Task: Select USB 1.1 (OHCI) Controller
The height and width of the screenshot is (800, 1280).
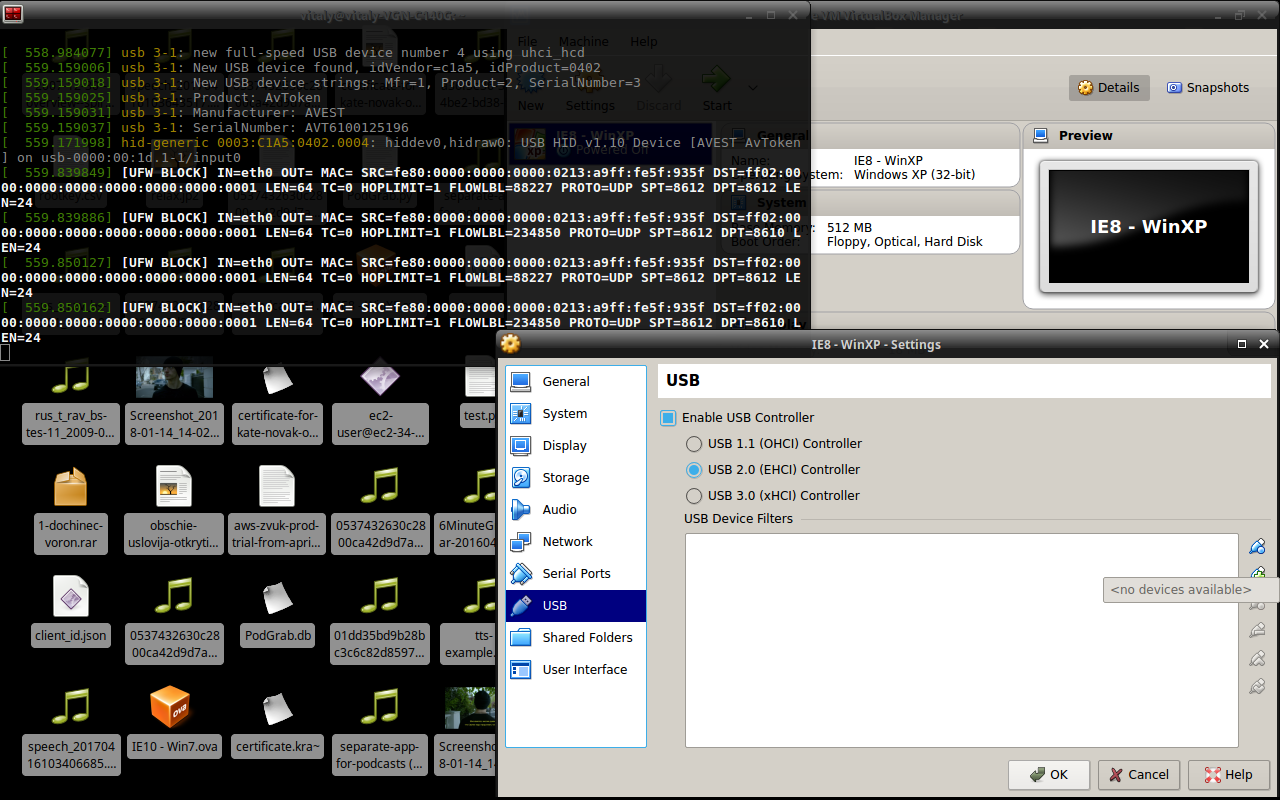Action: click(x=773, y=443)
